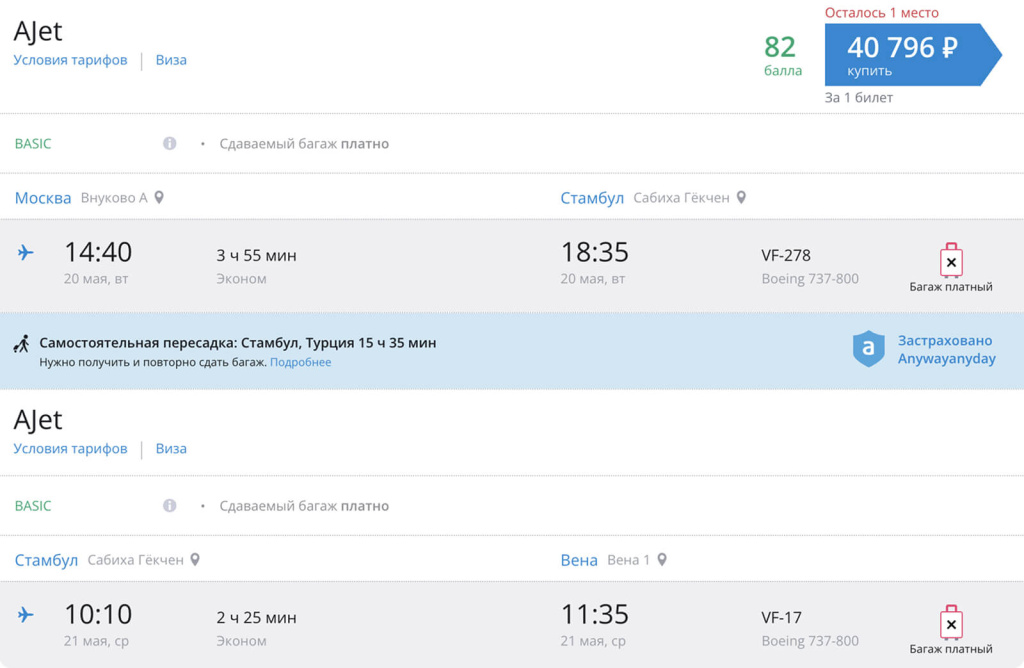Image resolution: width=1024 pixels, height=668 pixels.
Task: Click walking passenger transfer icon
Action: pos(22,343)
